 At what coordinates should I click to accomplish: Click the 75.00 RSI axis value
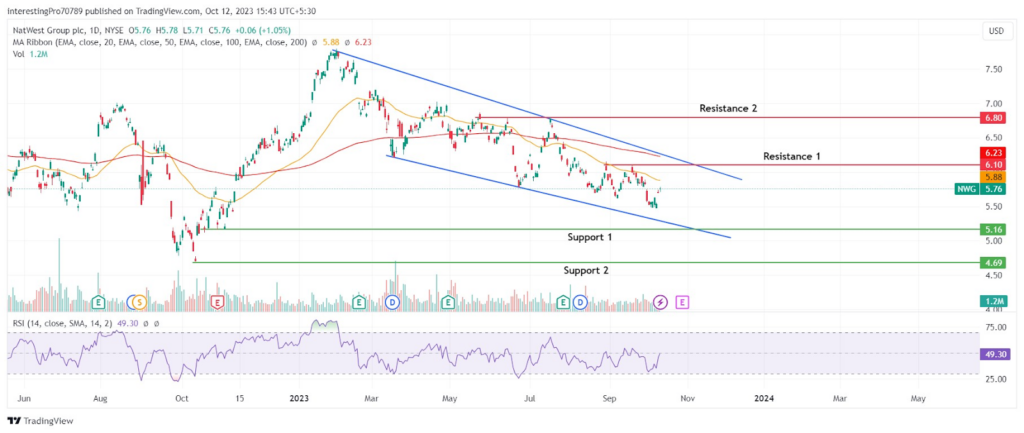pos(995,329)
